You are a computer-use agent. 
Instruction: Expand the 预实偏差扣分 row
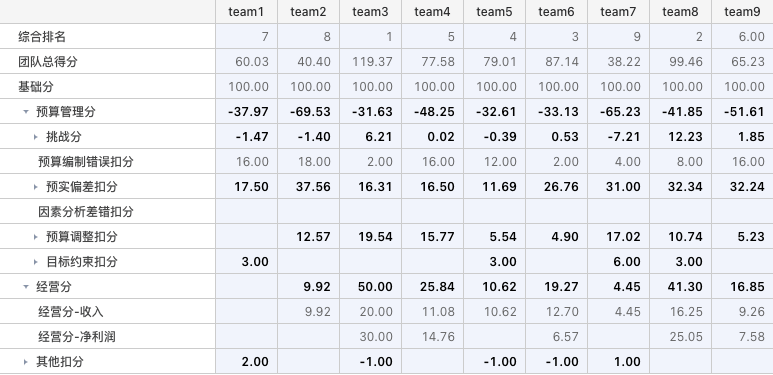click(x=35, y=187)
